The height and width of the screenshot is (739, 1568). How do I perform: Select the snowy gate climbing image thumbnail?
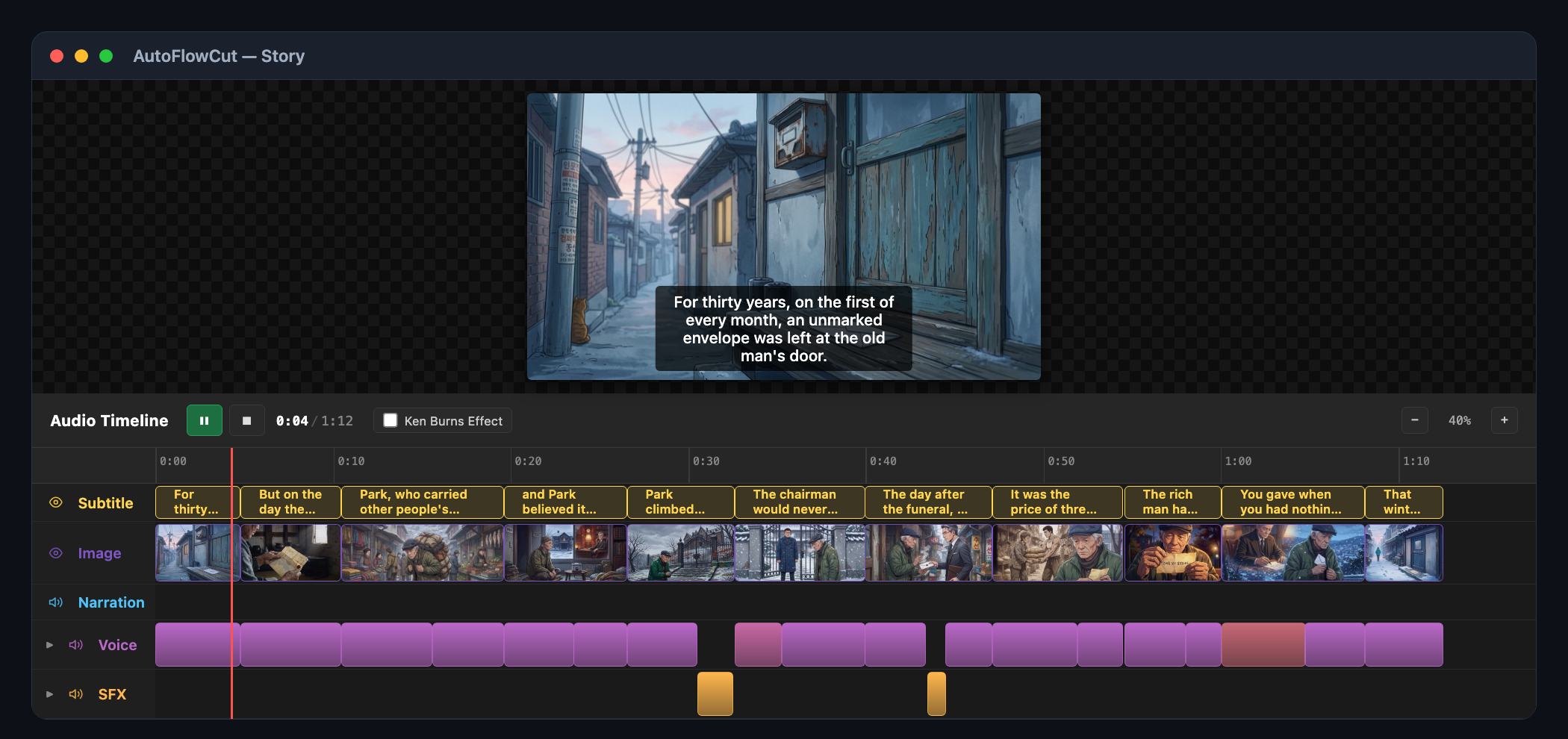[x=681, y=552]
